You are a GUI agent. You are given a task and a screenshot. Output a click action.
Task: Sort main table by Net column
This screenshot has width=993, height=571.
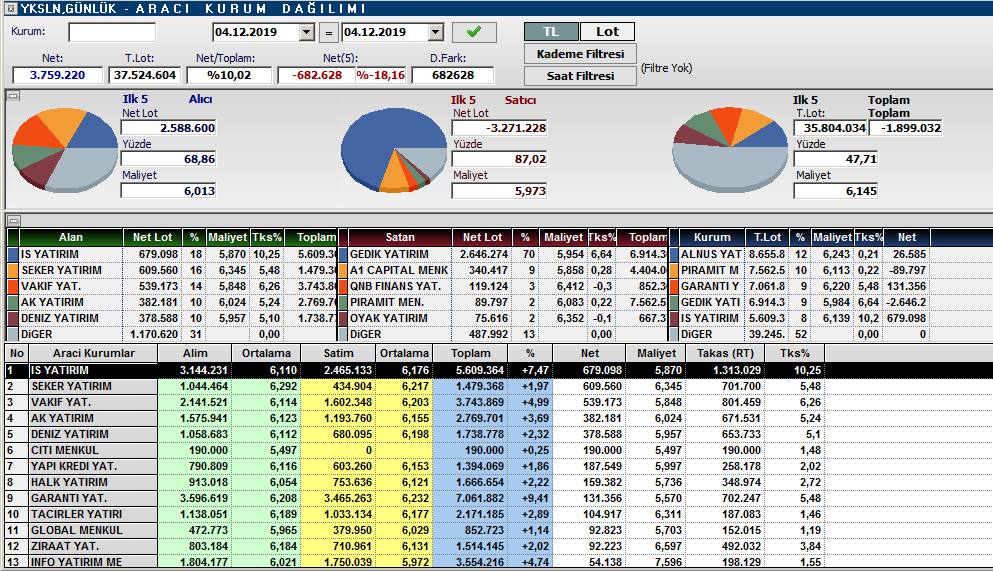point(590,353)
